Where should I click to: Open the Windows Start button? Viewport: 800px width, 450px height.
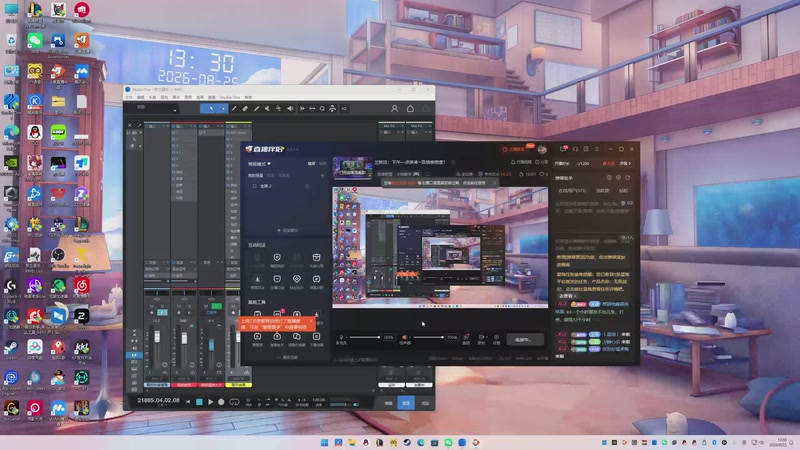tap(324, 442)
